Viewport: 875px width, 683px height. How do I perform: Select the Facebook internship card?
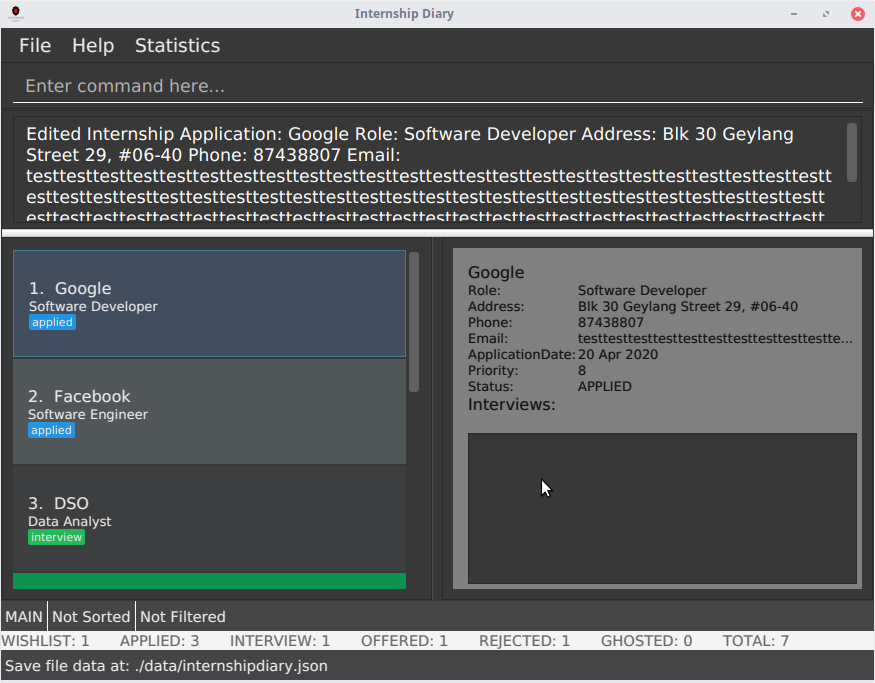[209, 411]
